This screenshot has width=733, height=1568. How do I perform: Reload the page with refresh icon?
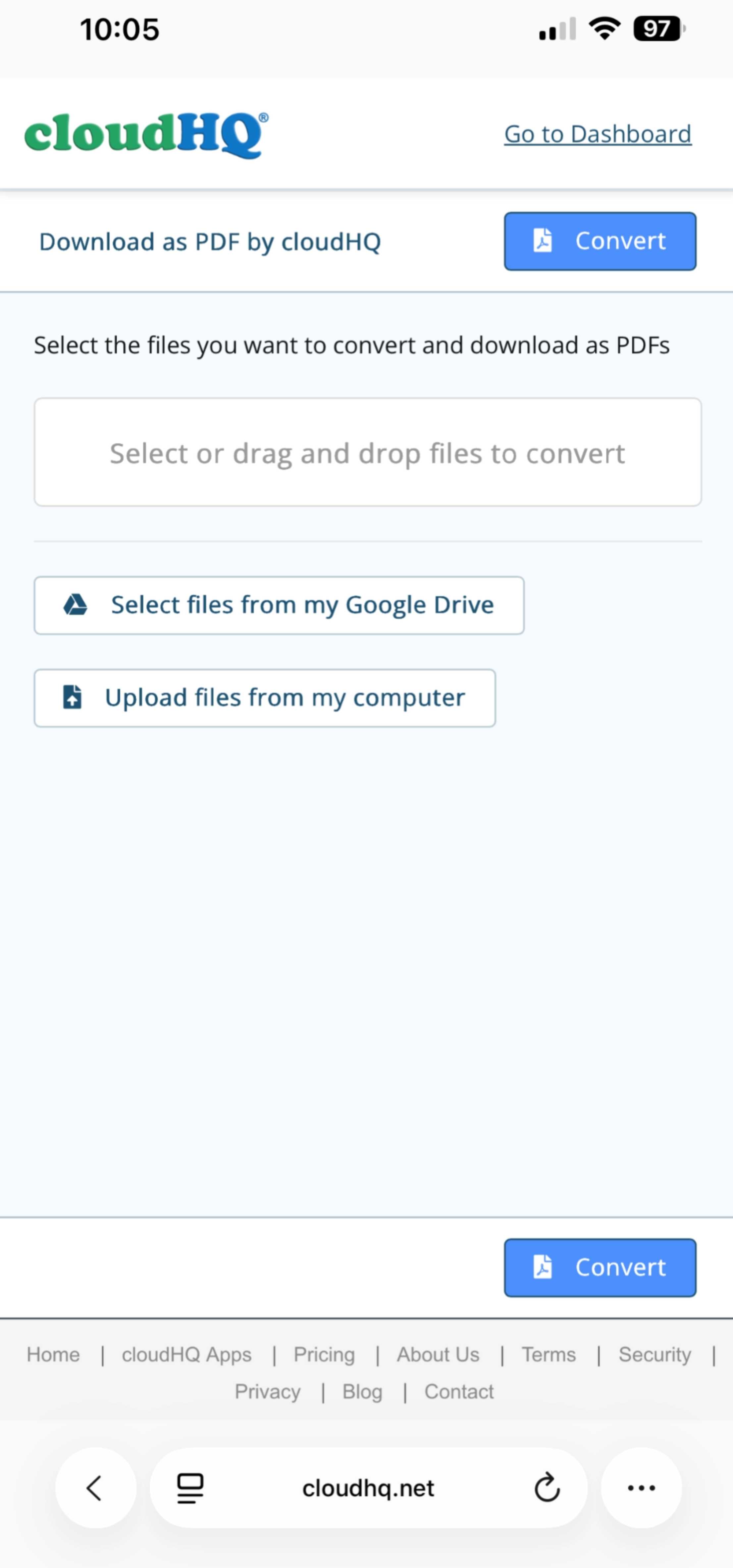coord(547,1487)
